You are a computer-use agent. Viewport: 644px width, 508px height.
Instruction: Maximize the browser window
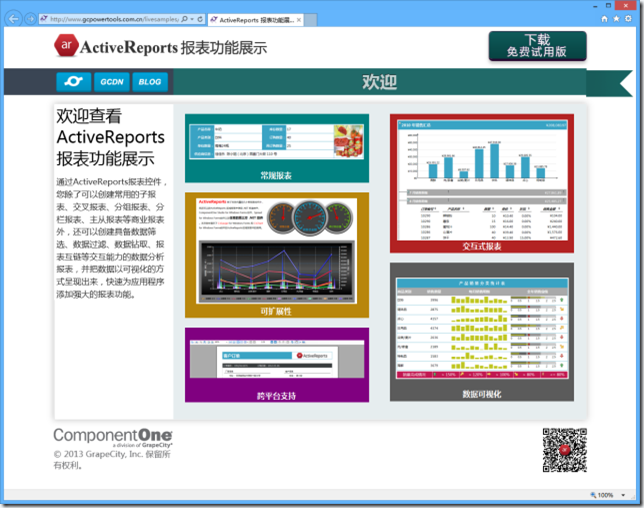pos(608,6)
